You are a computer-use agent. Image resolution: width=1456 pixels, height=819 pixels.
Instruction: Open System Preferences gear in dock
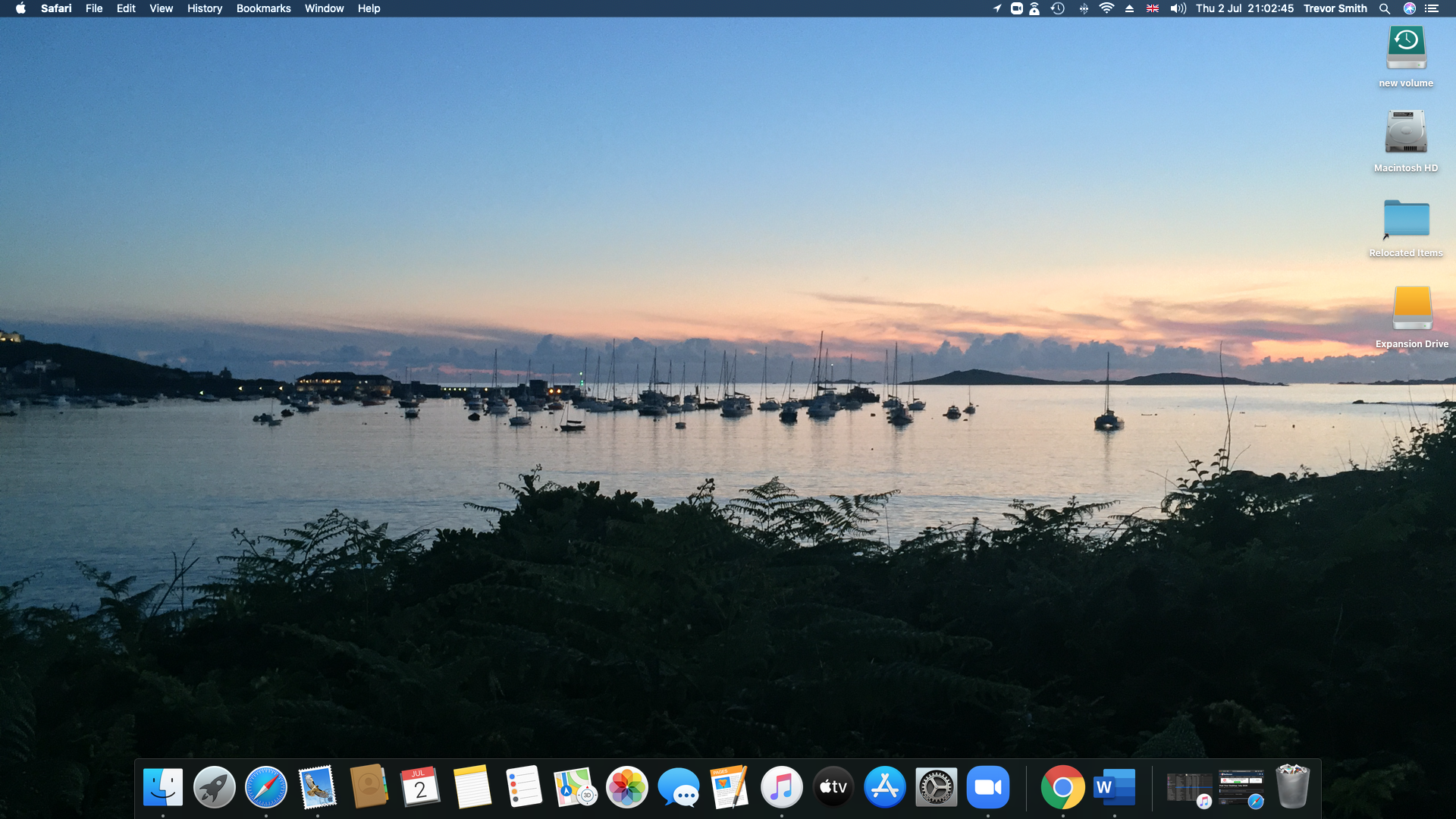(937, 787)
